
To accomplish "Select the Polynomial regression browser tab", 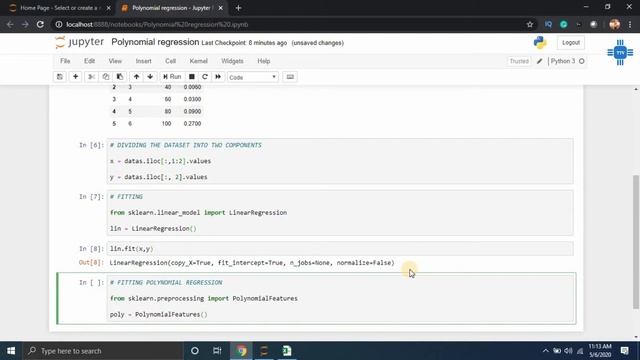I will click(x=171, y=8).
